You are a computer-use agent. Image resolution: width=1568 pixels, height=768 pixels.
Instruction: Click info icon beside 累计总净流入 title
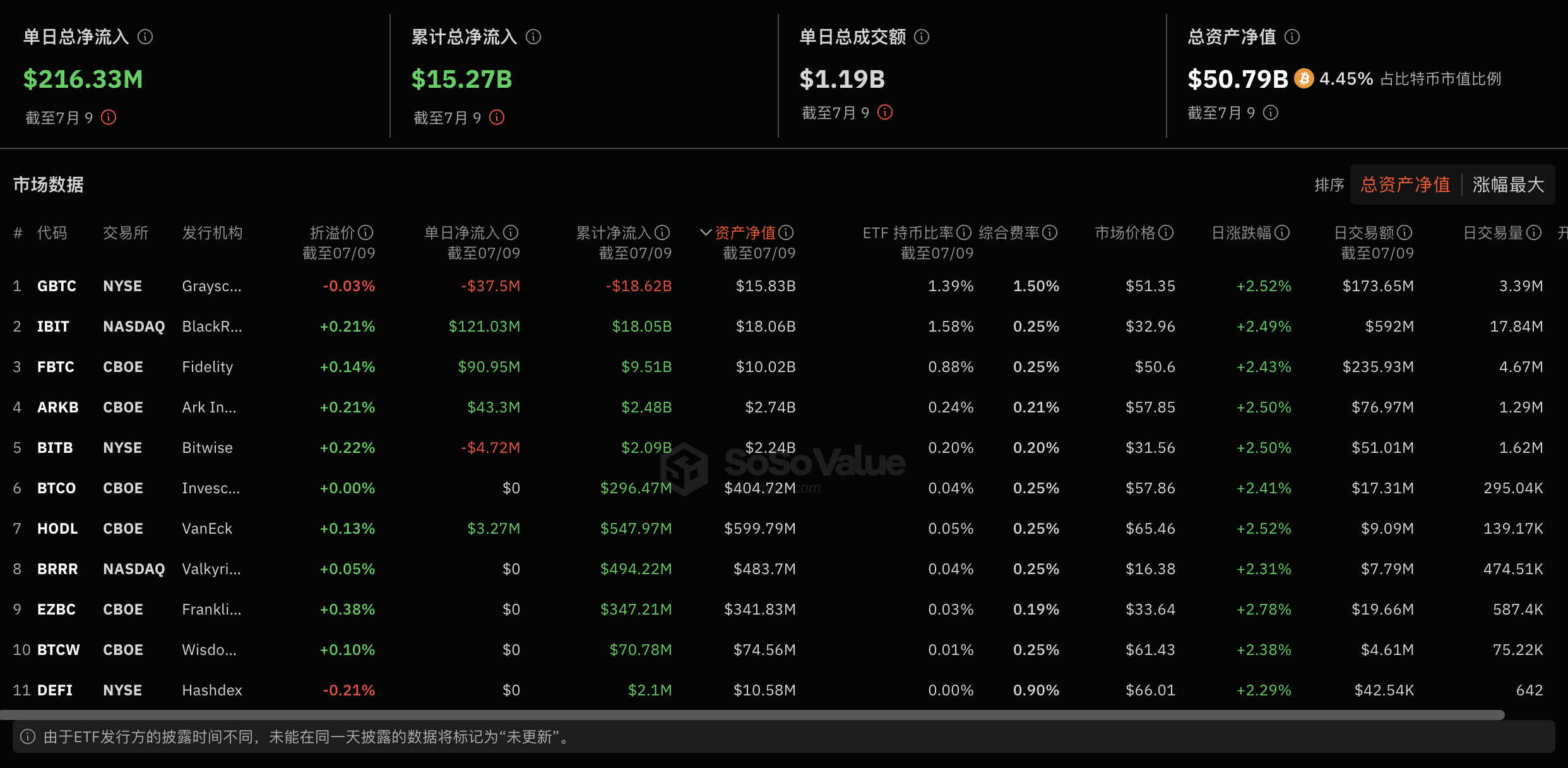coord(533,37)
